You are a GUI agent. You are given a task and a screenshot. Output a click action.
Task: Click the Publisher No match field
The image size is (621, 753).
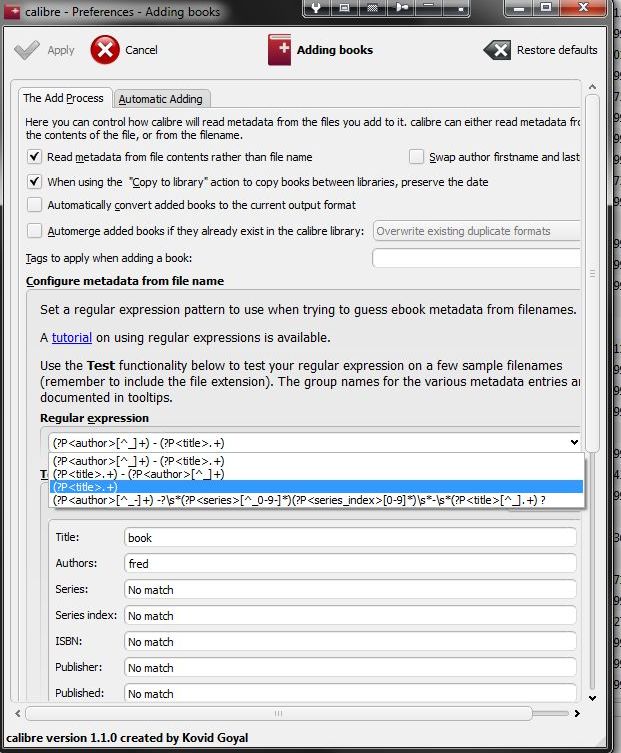350,667
